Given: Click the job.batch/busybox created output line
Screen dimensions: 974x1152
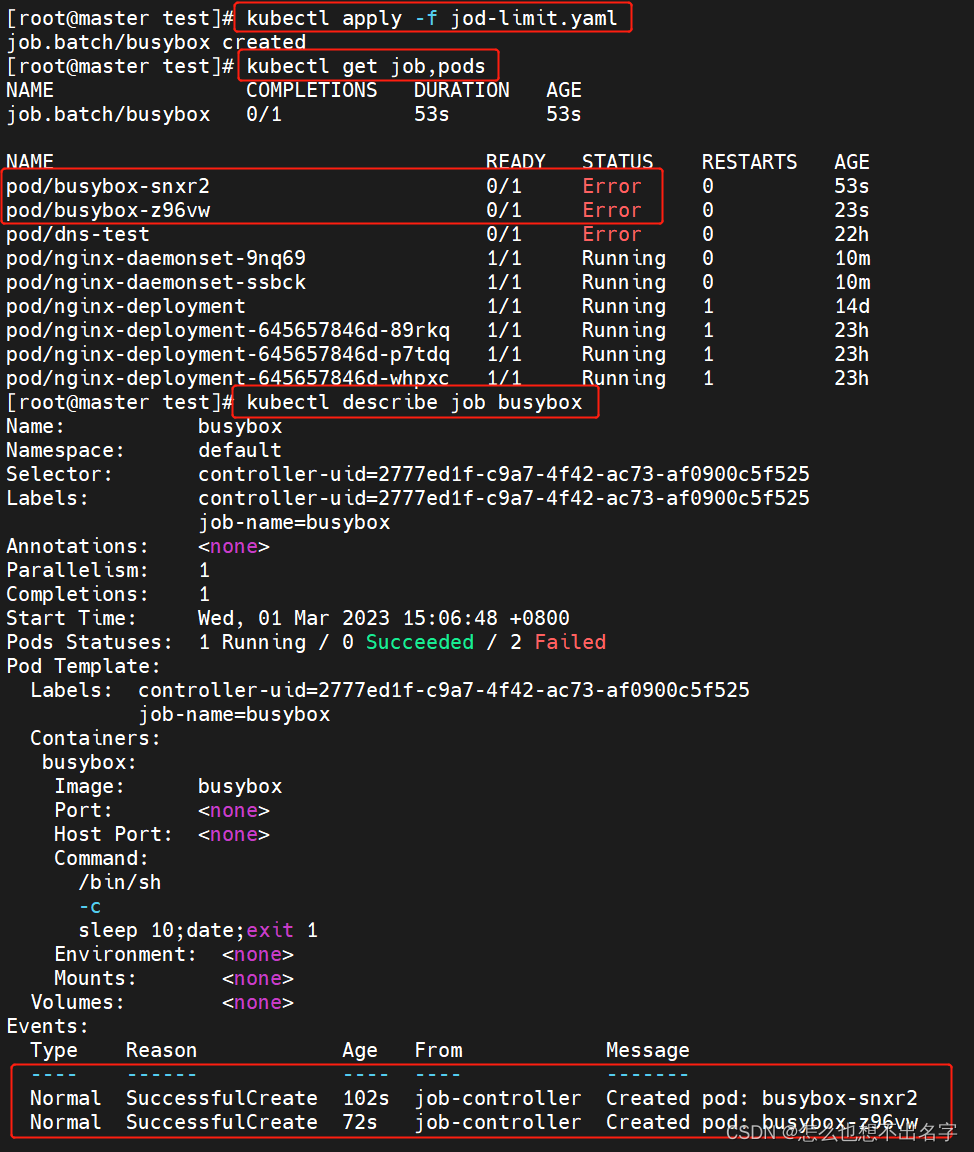Looking at the screenshot, I should [156, 42].
